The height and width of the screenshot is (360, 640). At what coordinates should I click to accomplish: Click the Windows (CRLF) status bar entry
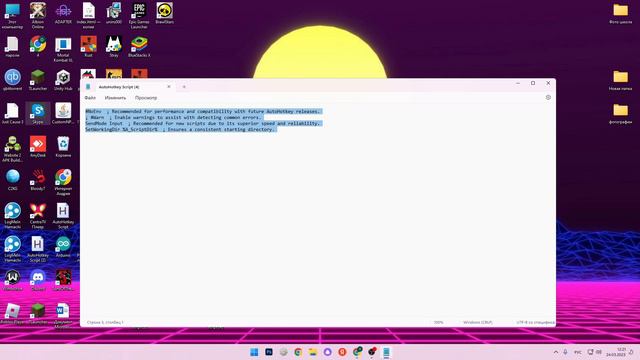(x=478, y=322)
